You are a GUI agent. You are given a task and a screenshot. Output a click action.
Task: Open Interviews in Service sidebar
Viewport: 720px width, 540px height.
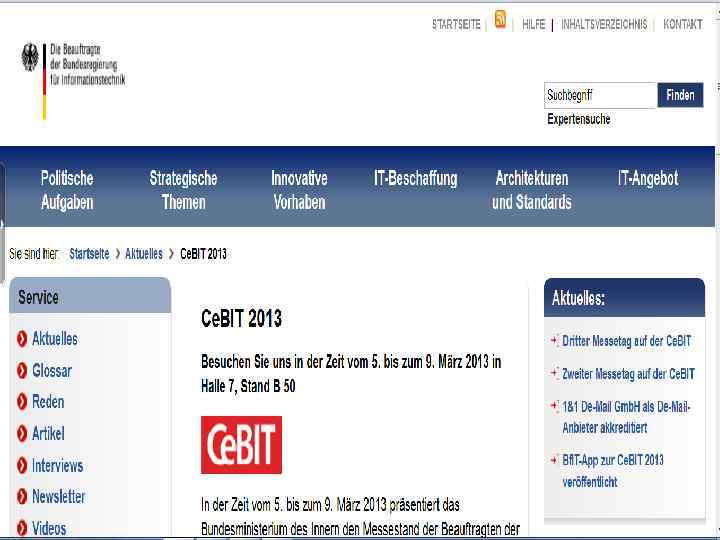click(x=57, y=466)
